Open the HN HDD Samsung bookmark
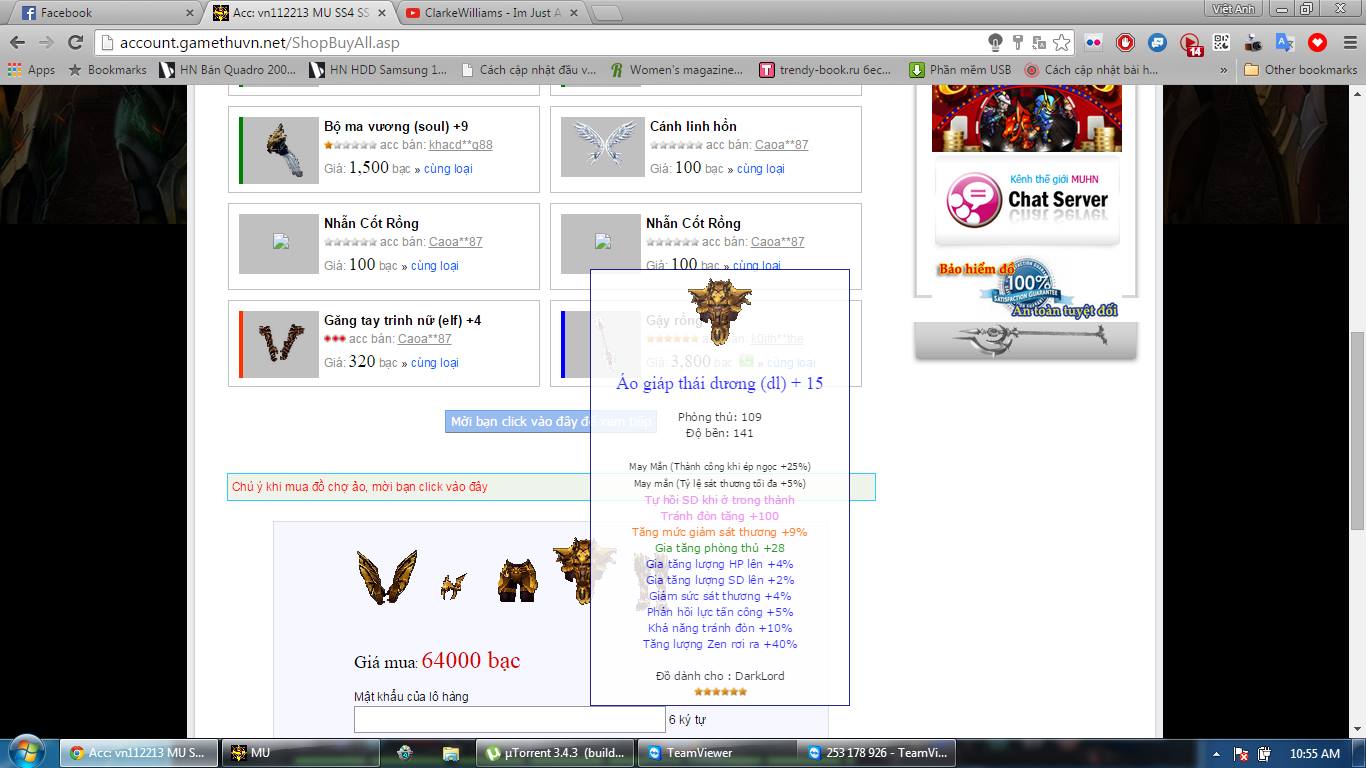 pyautogui.click(x=378, y=70)
